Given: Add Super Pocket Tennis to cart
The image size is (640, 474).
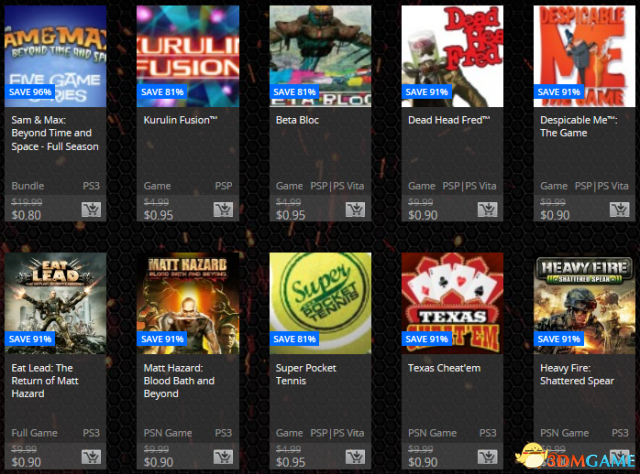Looking at the screenshot, I should point(356,457).
